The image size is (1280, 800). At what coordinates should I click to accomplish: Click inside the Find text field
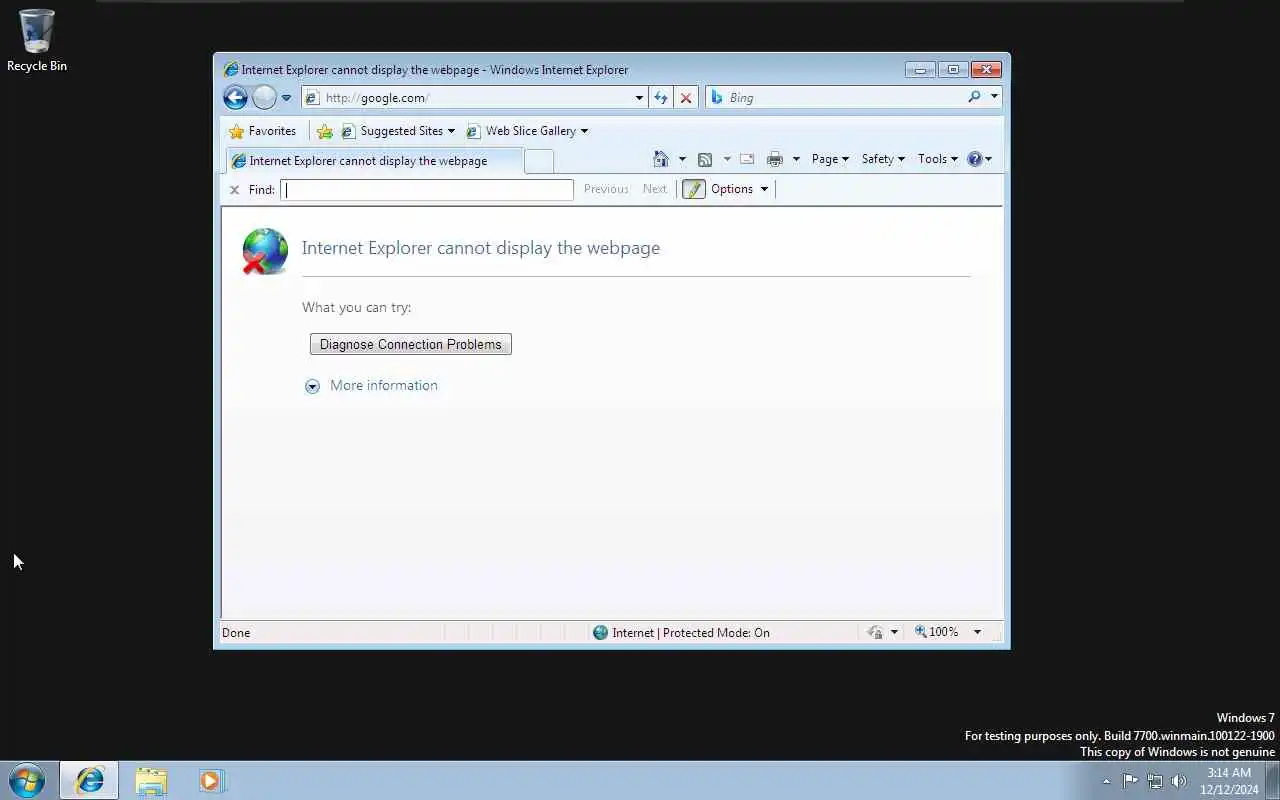427,190
